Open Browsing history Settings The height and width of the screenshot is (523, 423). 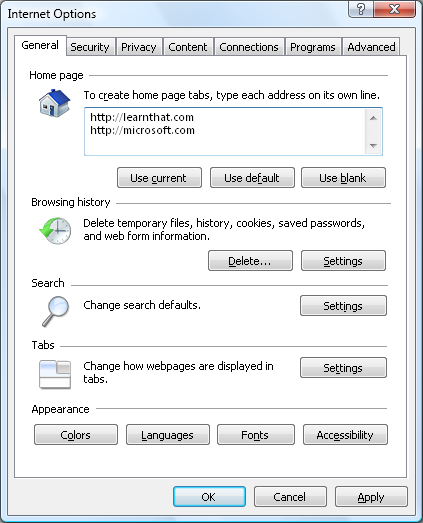(x=343, y=260)
